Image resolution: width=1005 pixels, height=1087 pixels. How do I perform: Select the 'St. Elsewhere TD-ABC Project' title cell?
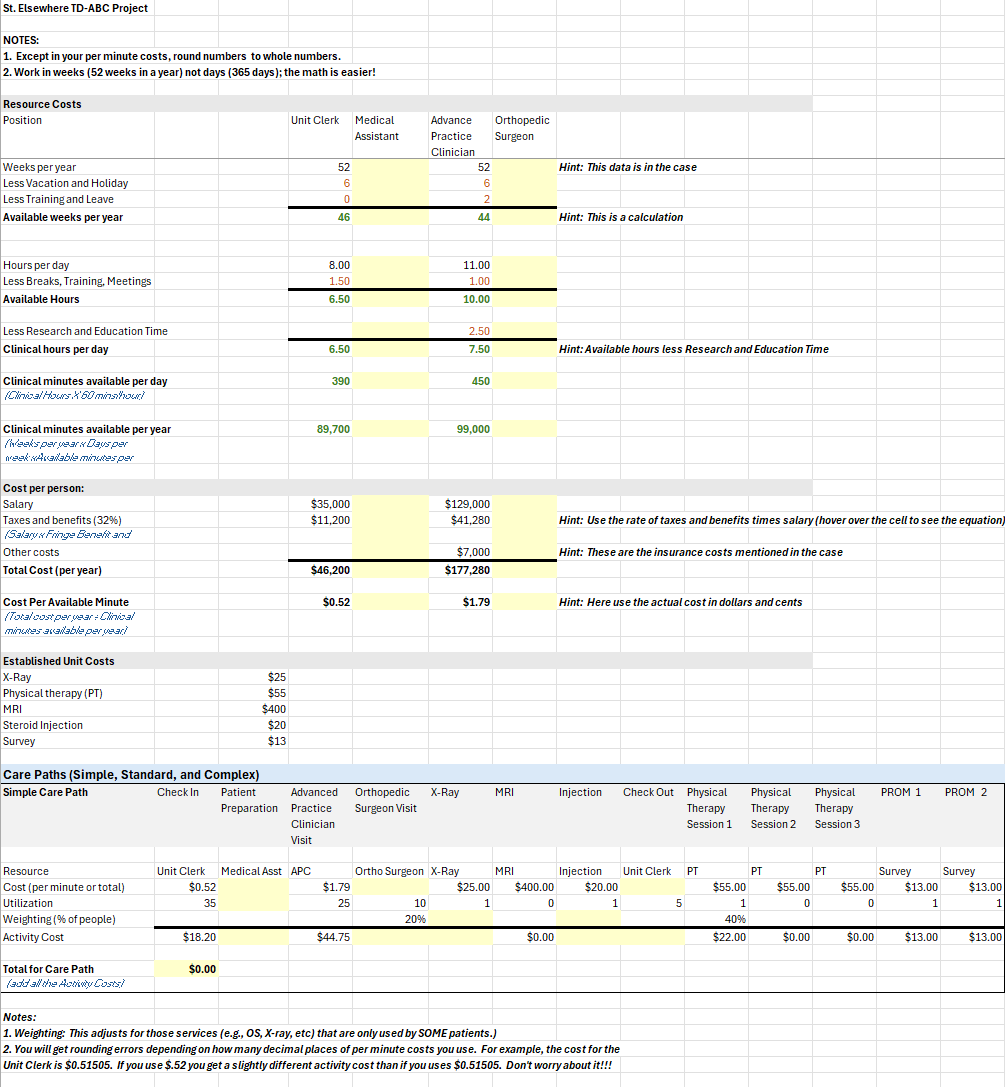tap(76, 8)
